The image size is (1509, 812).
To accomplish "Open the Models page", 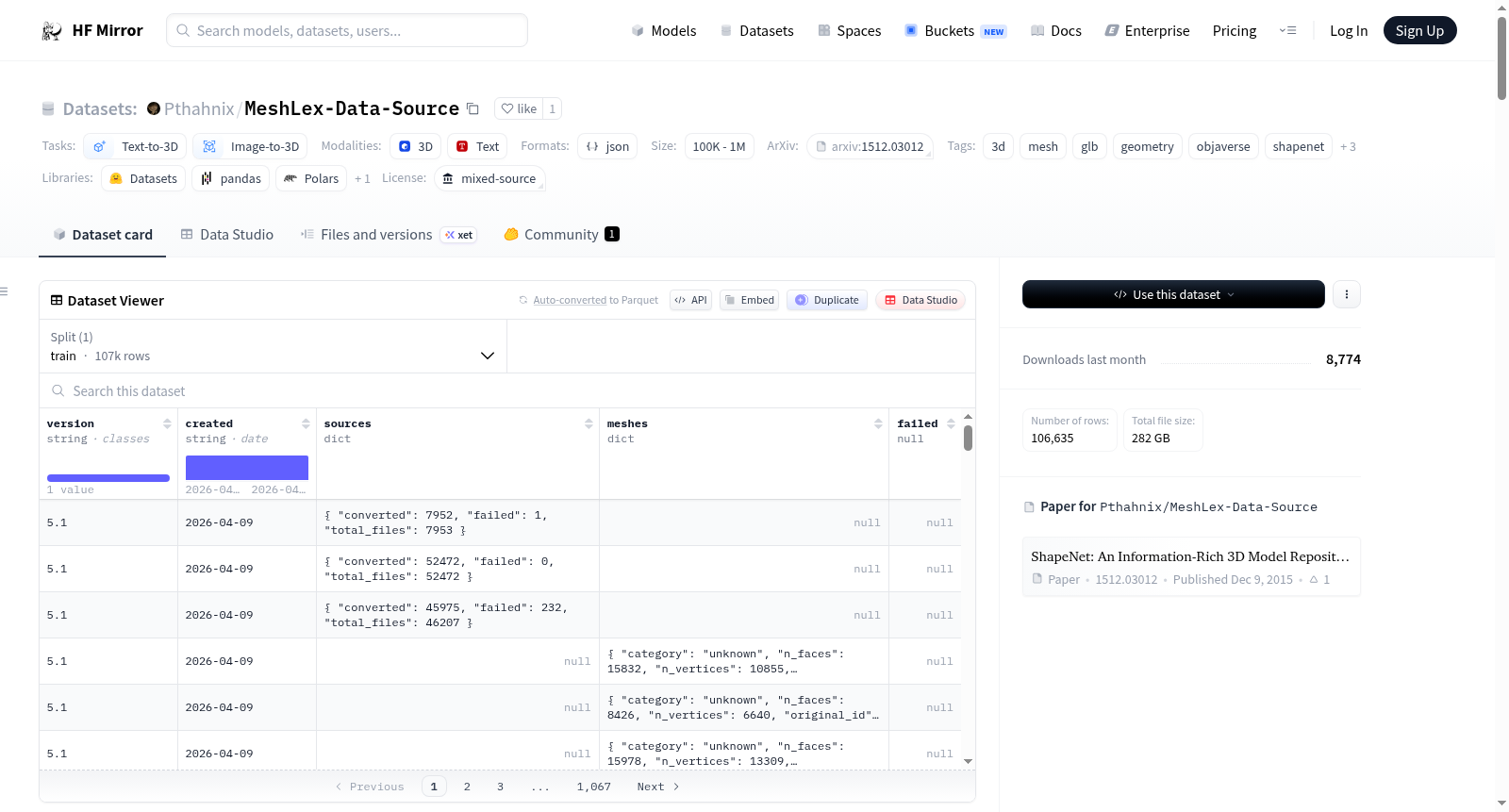I will pyautogui.click(x=664, y=31).
